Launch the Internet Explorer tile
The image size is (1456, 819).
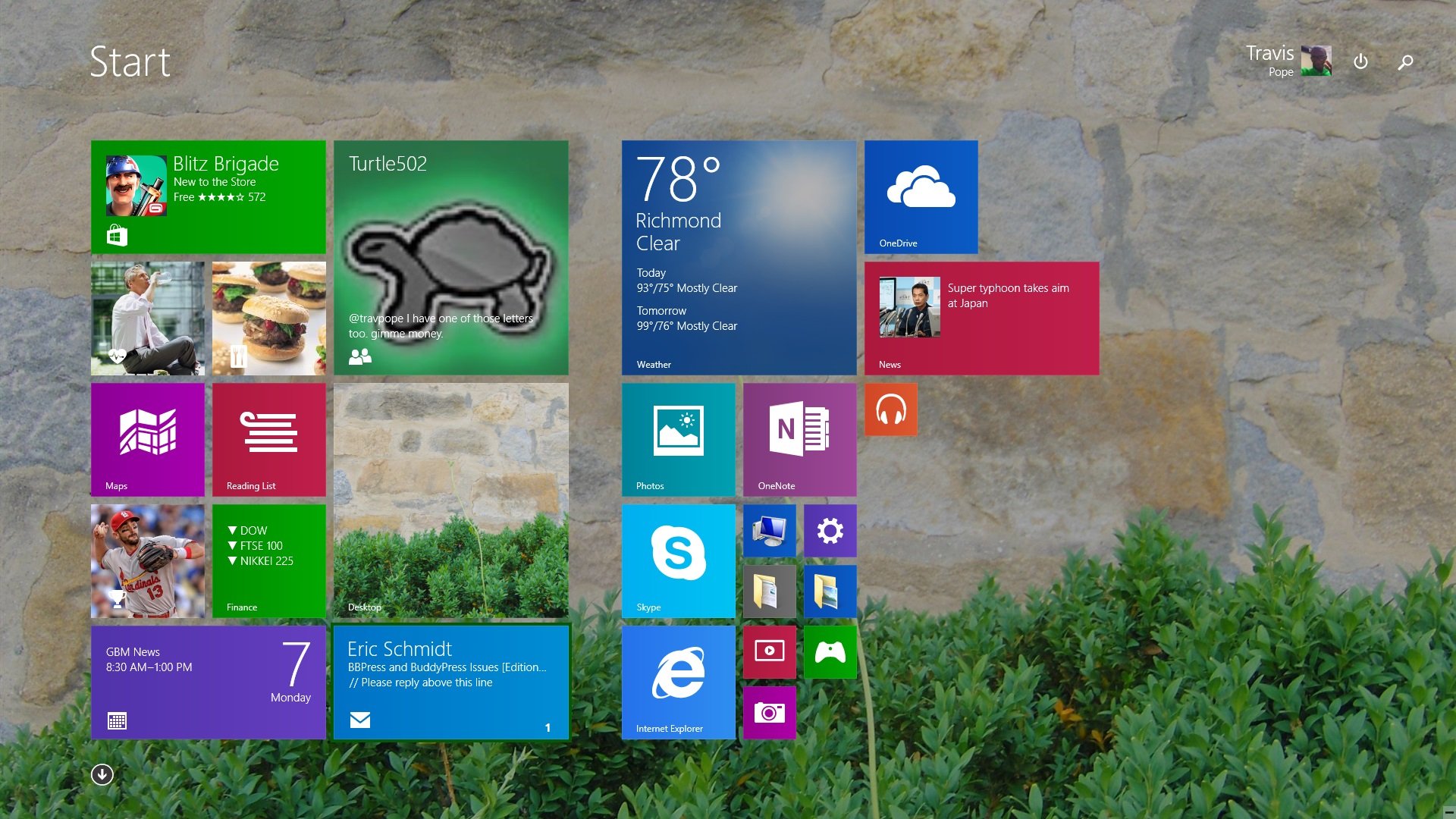coord(679,682)
